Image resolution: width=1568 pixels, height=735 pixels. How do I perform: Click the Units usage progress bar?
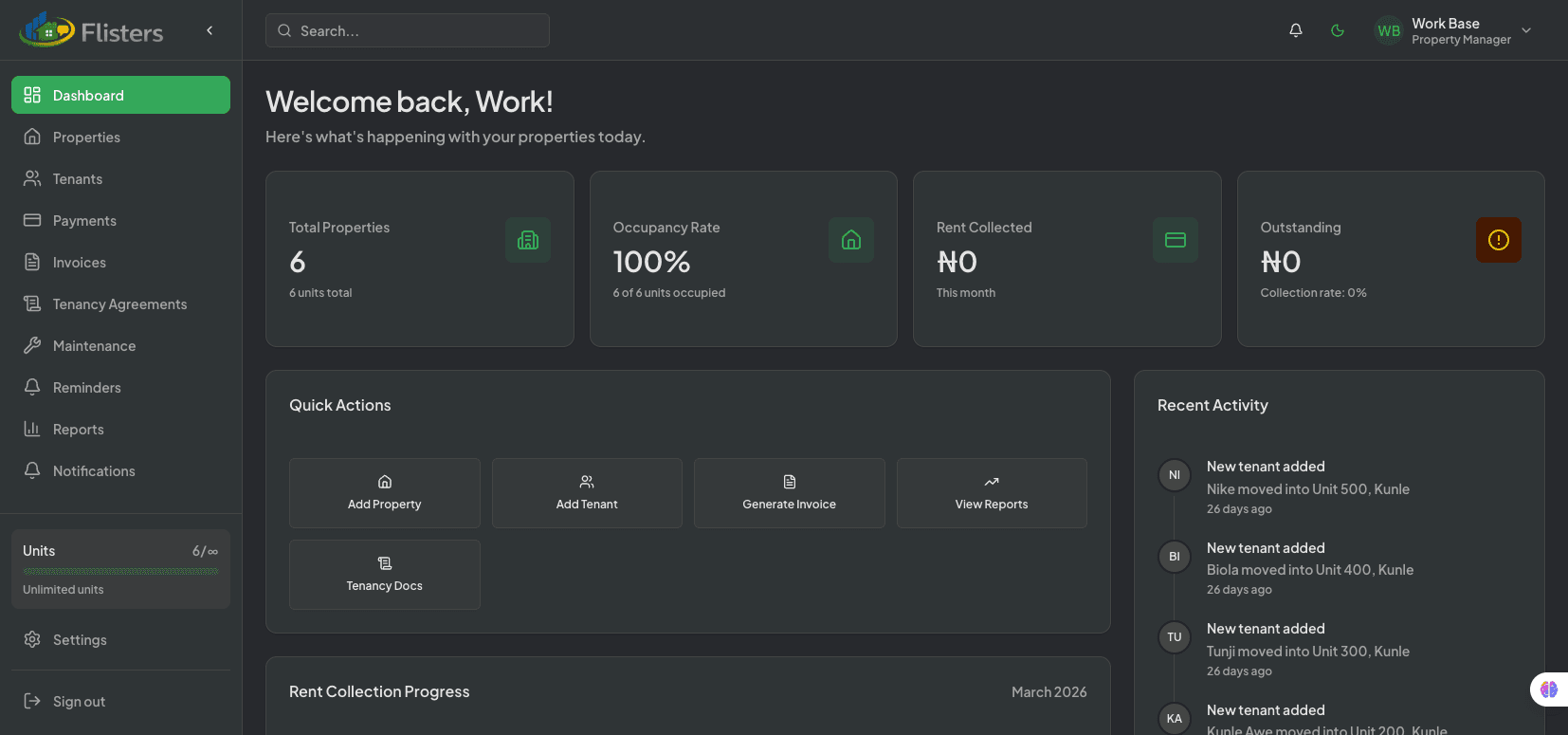click(x=120, y=571)
